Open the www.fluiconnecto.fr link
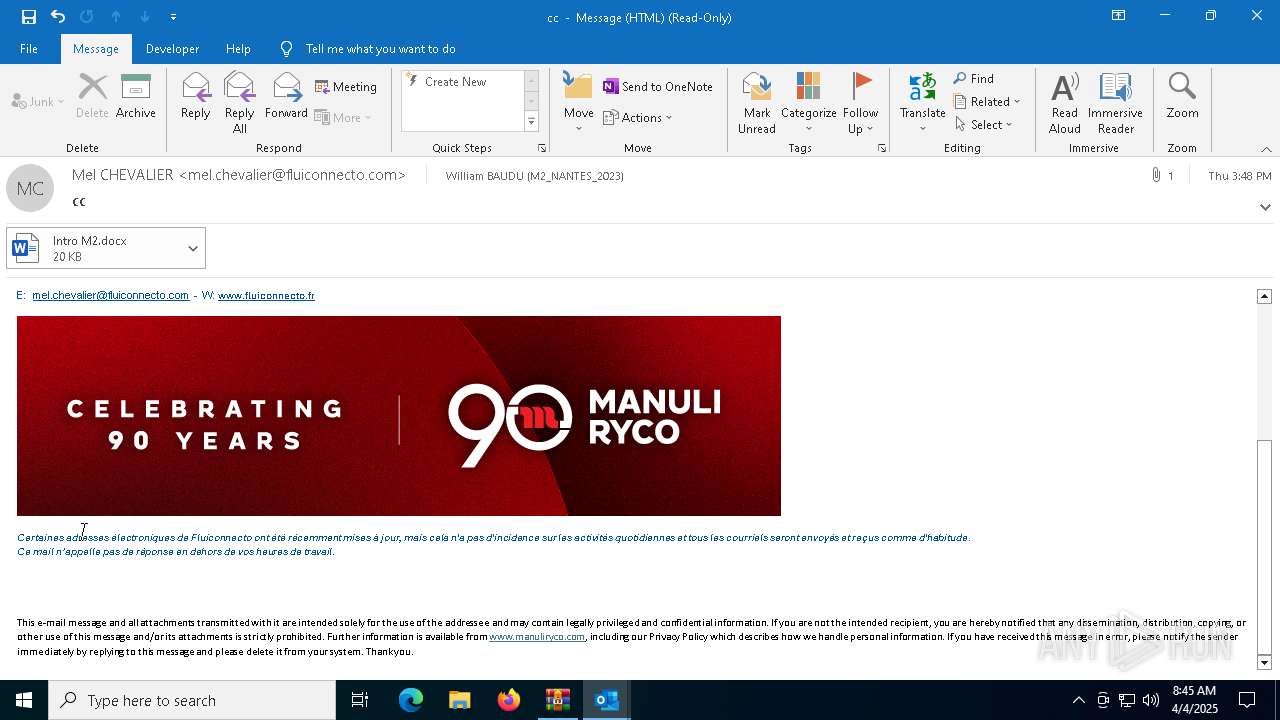 (266, 296)
